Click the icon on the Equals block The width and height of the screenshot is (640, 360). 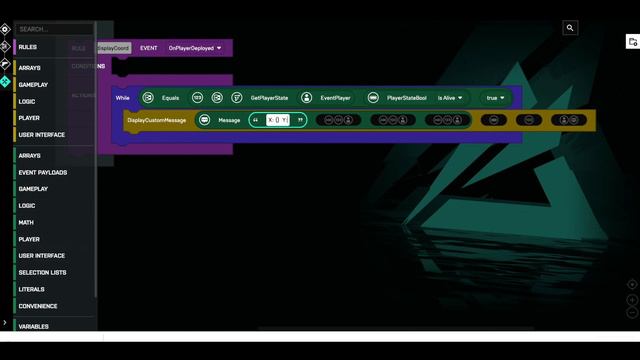[148, 98]
